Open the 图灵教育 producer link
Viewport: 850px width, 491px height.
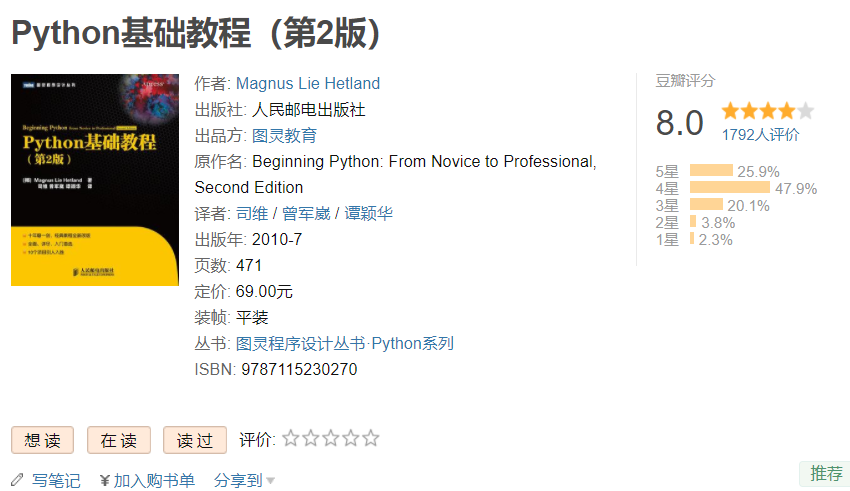pyautogui.click(x=285, y=136)
